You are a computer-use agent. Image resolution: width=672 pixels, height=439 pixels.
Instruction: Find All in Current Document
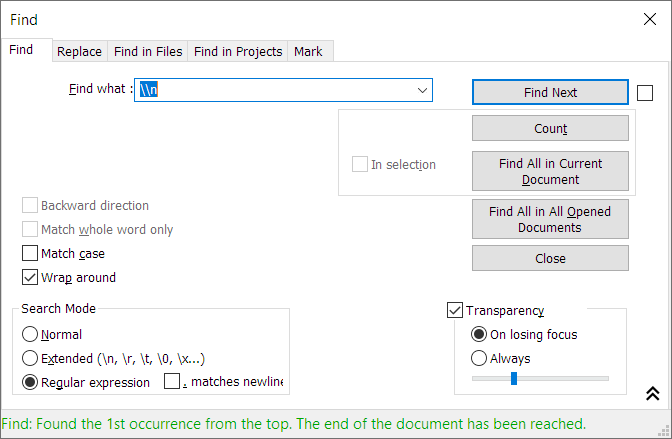(x=550, y=171)
